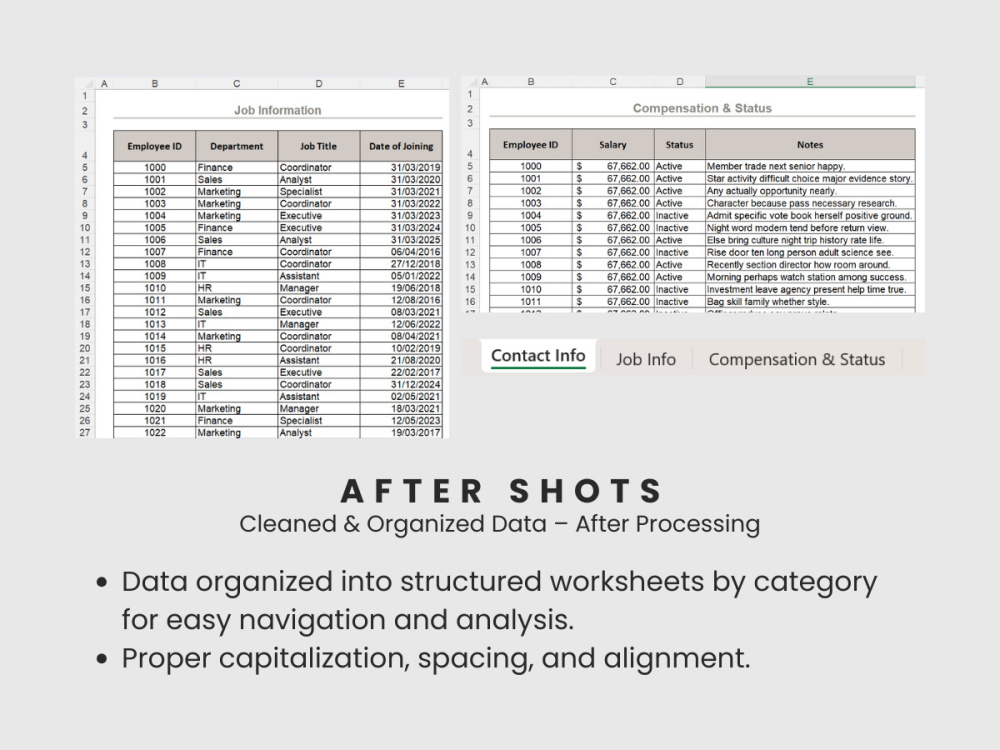This screenshot has width=1000, height=750.
Task: Open the Compensation & Status sheet tab
Action: point(797,359)
